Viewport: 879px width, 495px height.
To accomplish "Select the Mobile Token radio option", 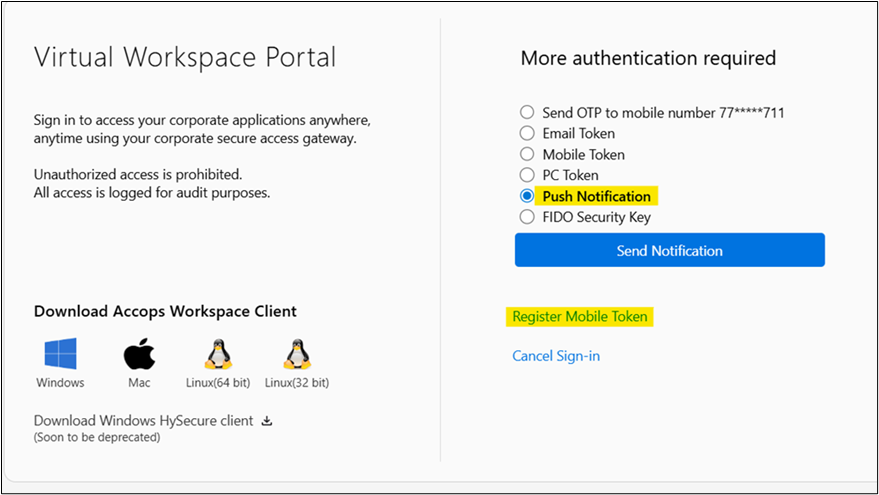I will [x=527, y=154].
